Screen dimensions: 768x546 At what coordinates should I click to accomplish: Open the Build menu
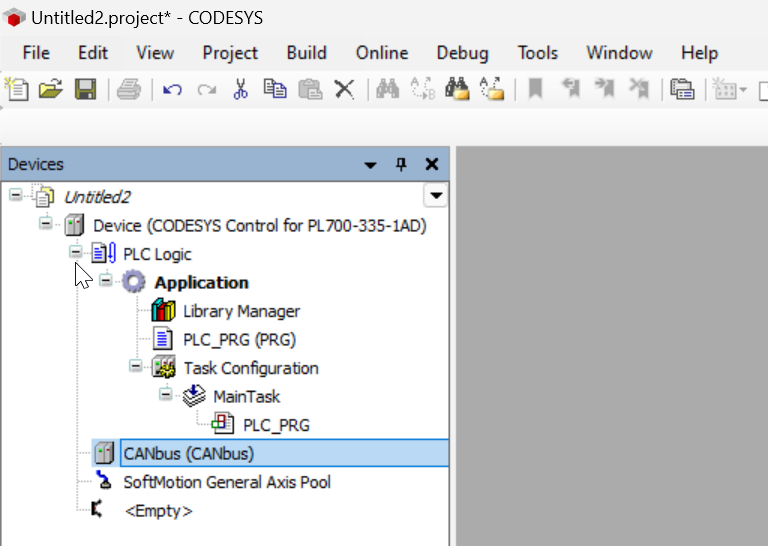click(x=307, y=53)
